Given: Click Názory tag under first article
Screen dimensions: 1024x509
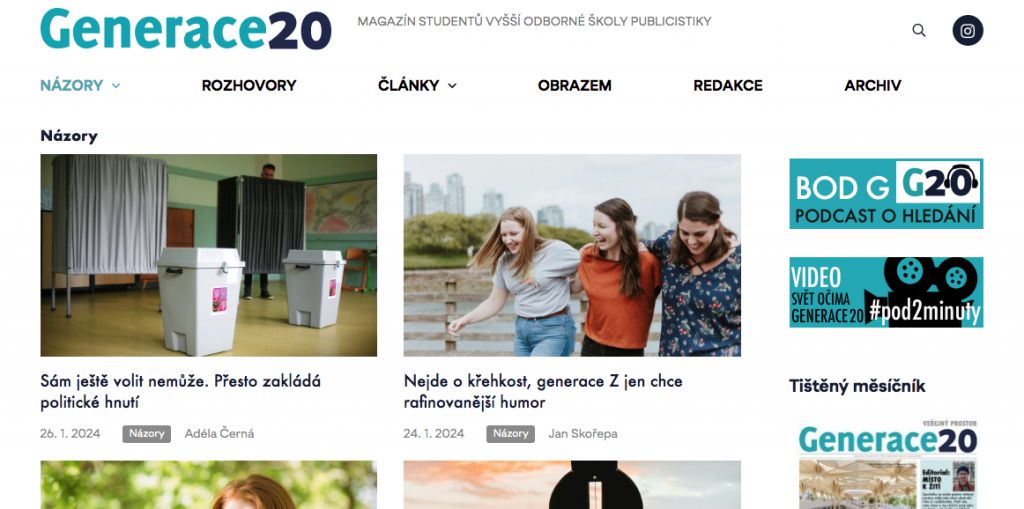Looking at the screenshot, I should 146,434.
